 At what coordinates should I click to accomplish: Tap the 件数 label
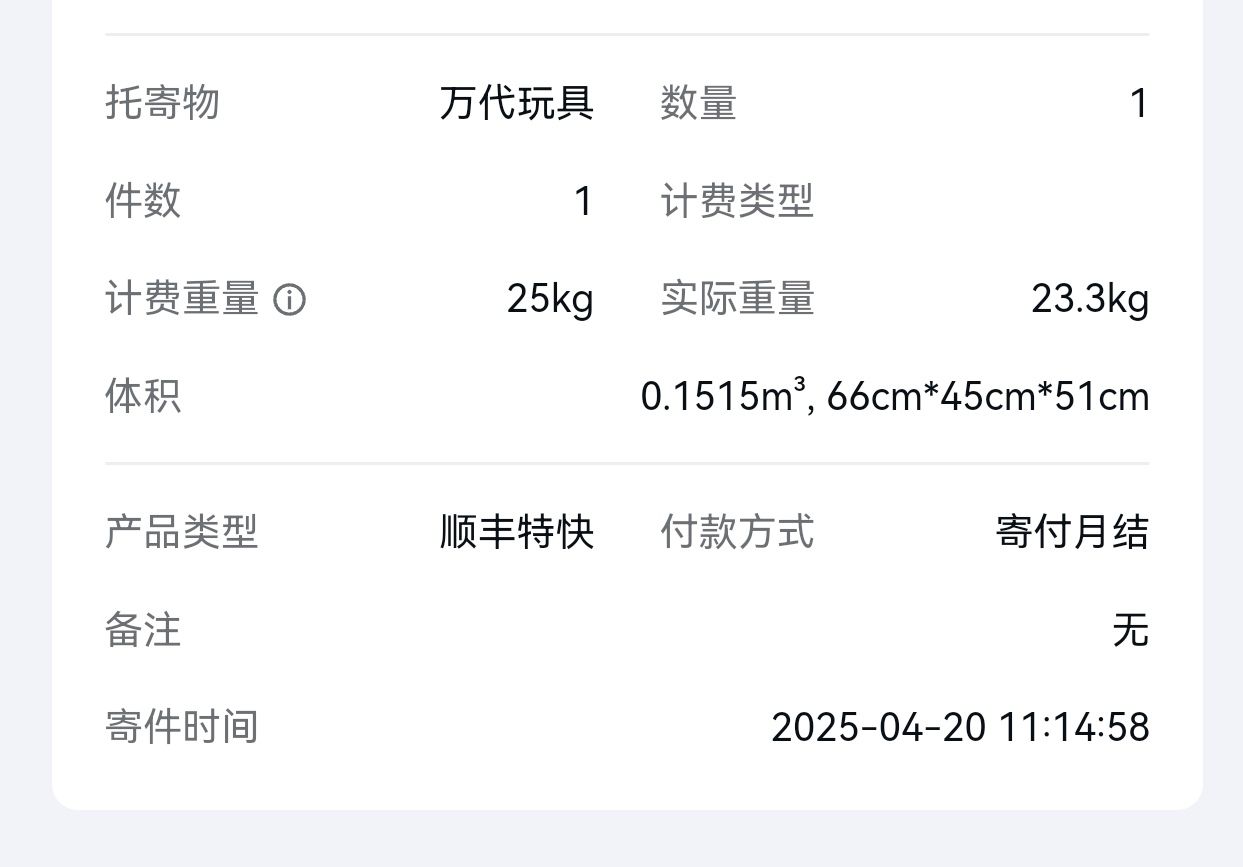143,201
